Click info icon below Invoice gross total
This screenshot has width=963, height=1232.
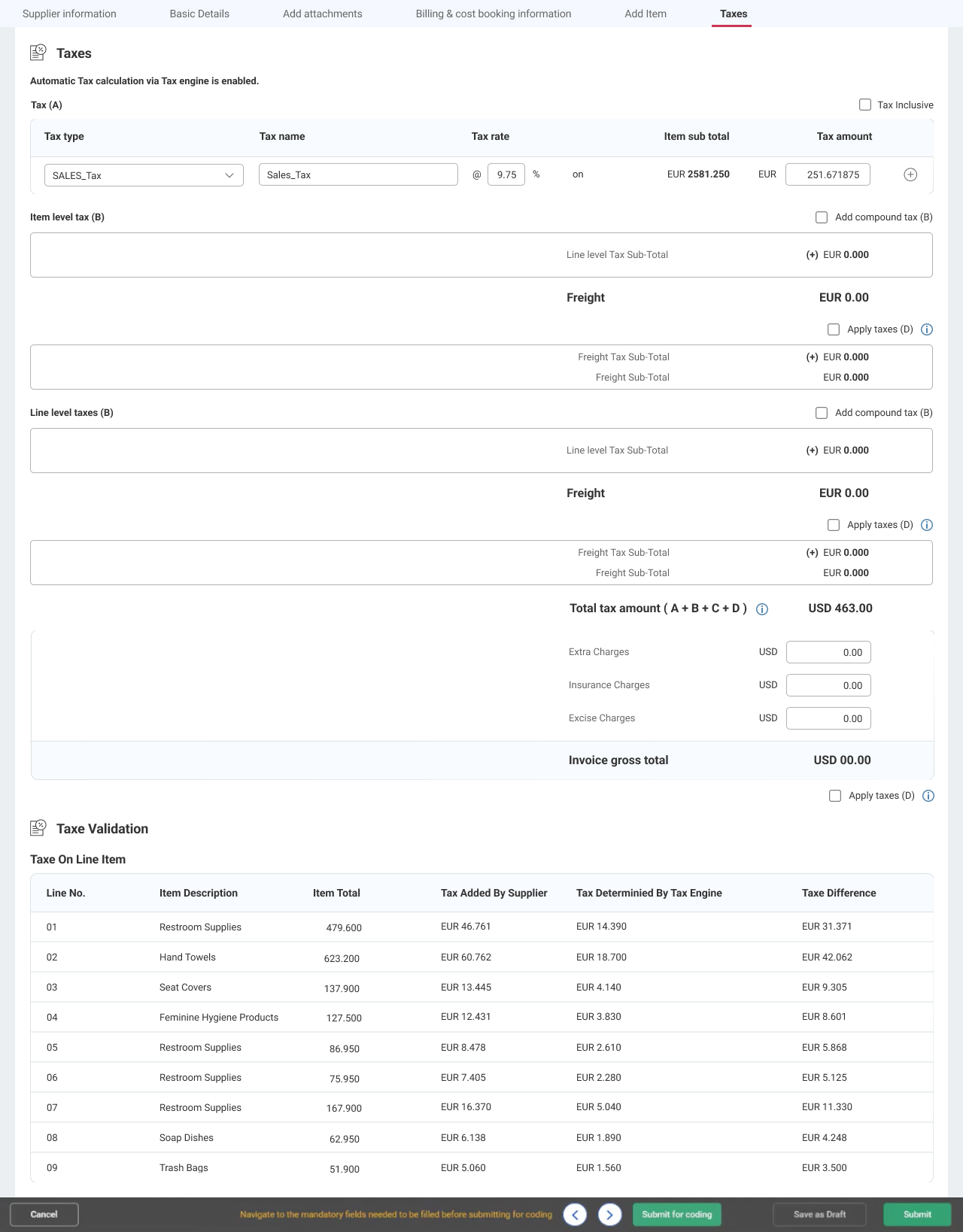(928, 796)
